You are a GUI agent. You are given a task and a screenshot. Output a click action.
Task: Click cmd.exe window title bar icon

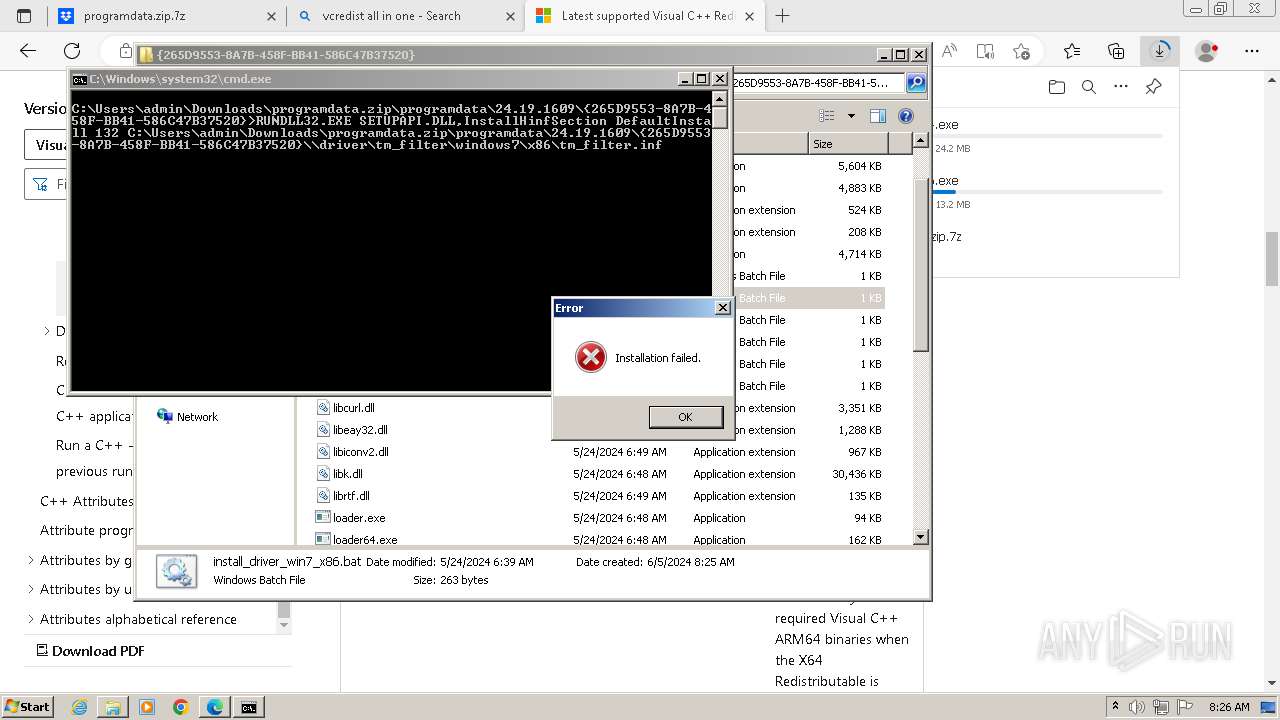(80, 79)
